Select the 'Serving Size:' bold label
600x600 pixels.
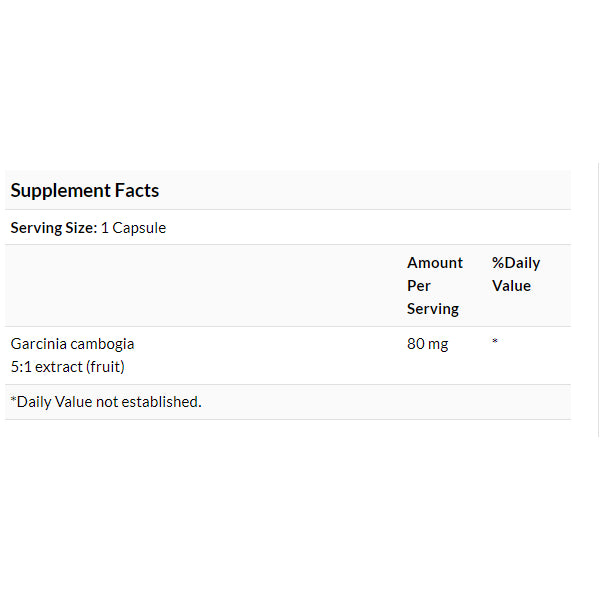point(53,228)
